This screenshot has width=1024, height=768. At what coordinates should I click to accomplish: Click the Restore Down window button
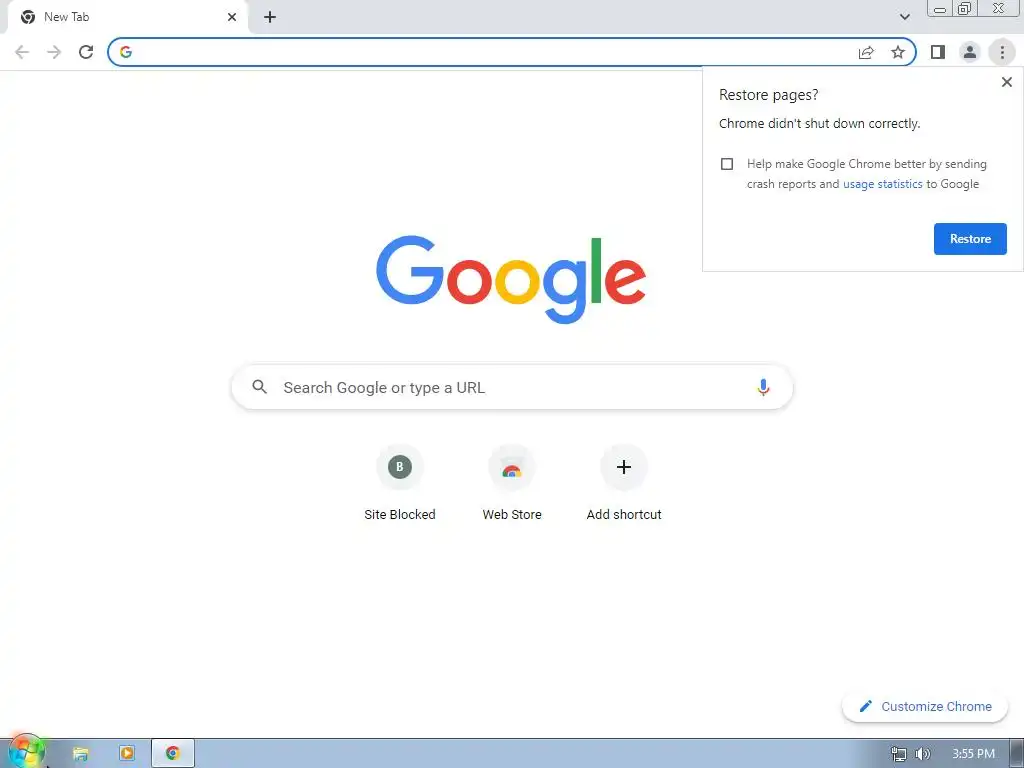tap(965, 8)
